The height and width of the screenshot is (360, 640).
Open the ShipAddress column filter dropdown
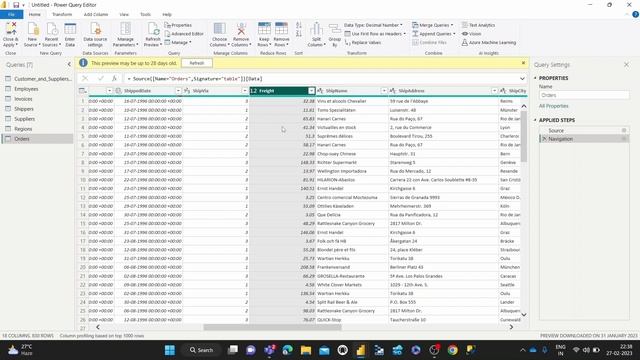point(494,91)
